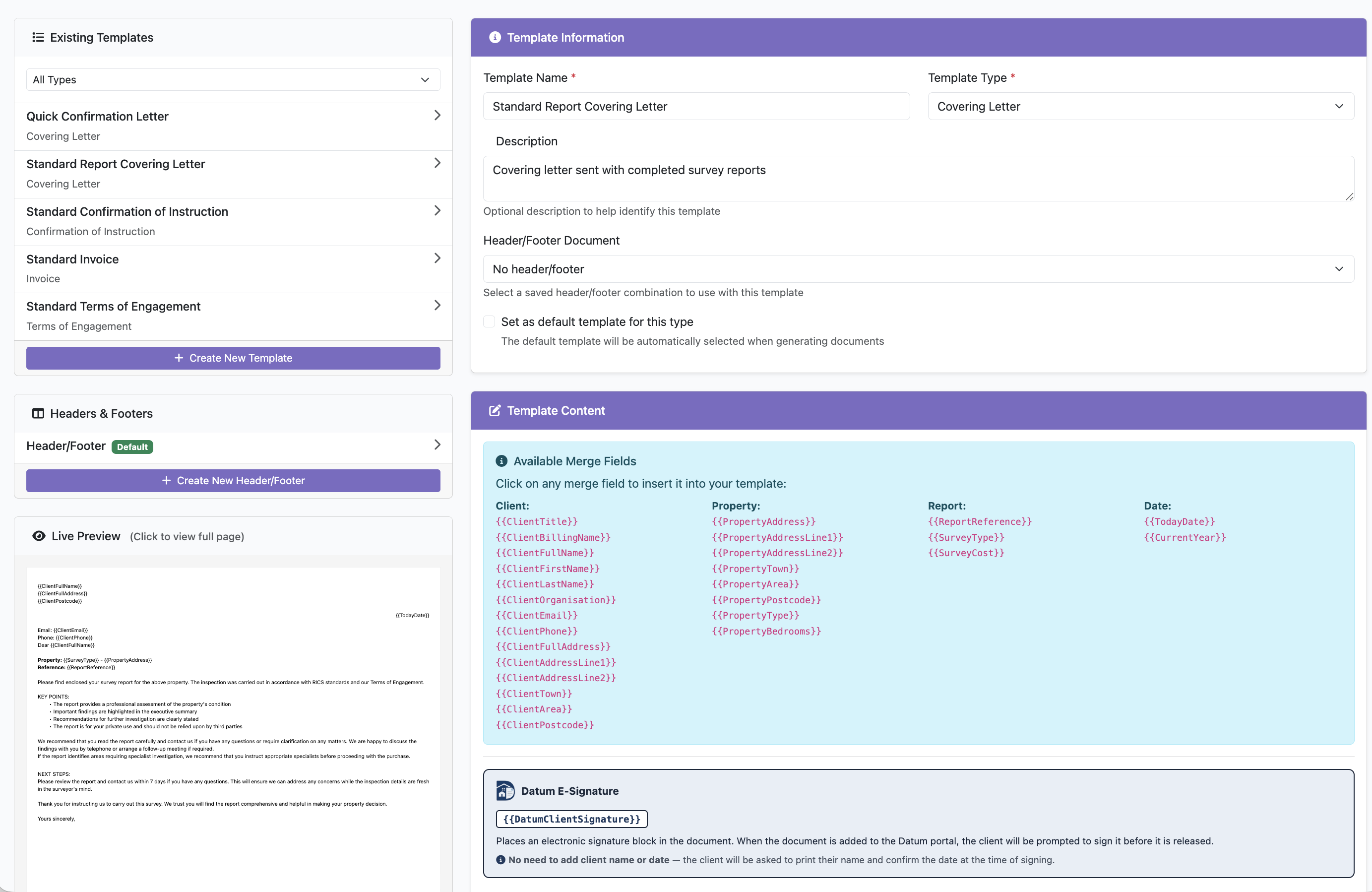1372x892 pixels.
Task: Click the Available Merge Fields info icon
Action: 501,461
